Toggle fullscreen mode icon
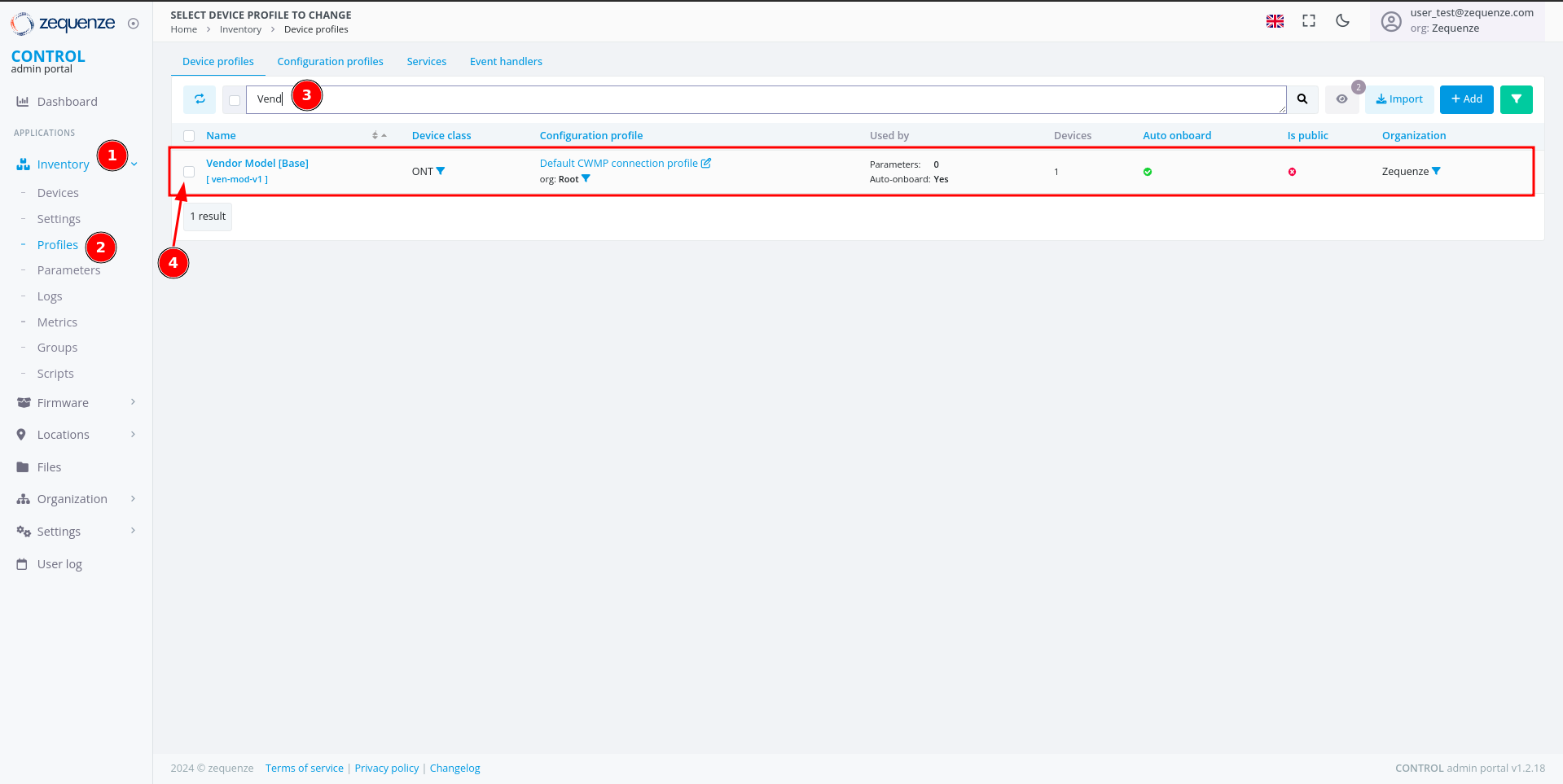Image resolution: width=1563 pixels, height=784 pixels. (1309, 21)
